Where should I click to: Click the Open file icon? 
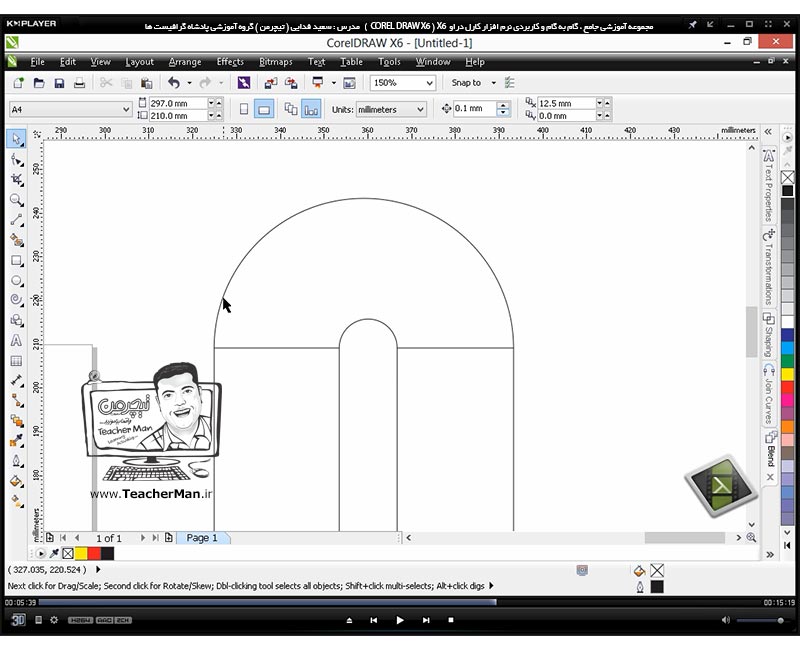tap(39, 83)
